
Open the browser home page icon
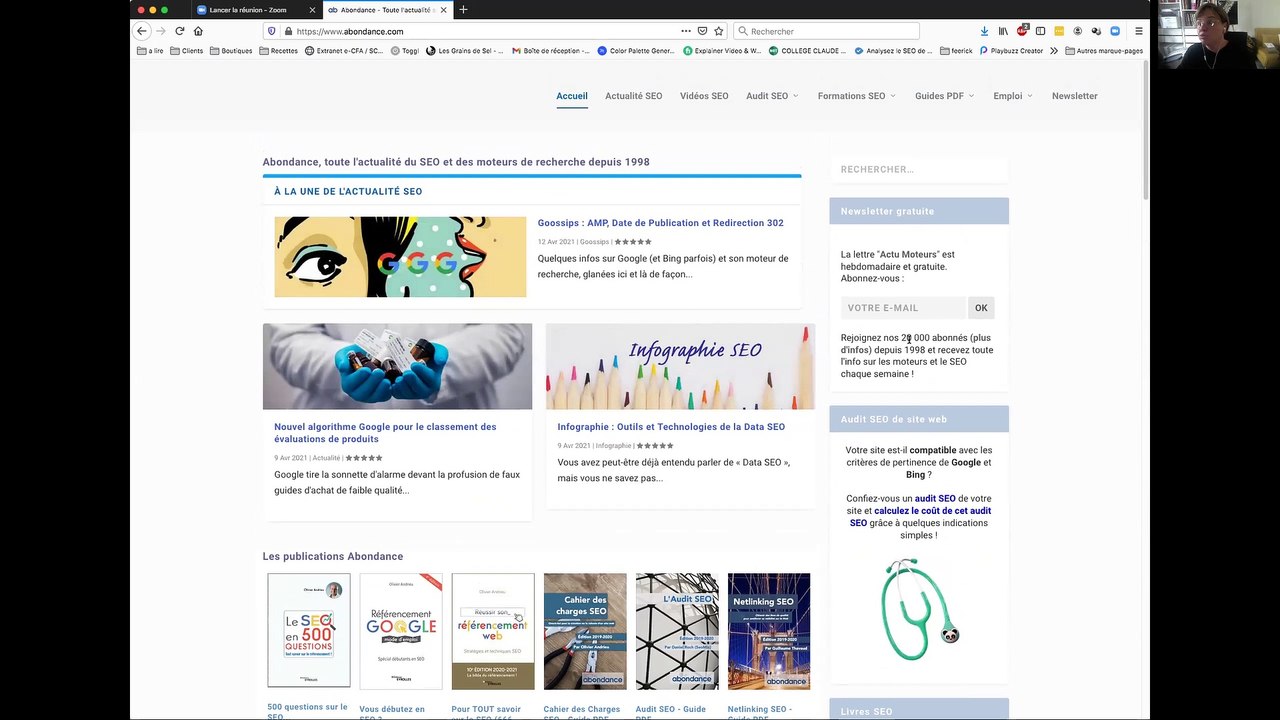pyautogui.click(x=198, y=31)
